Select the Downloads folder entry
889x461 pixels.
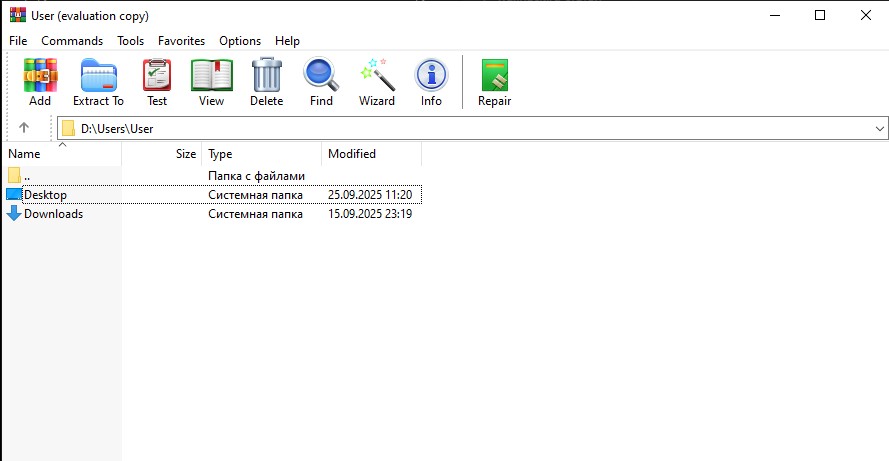pos(53,214)
